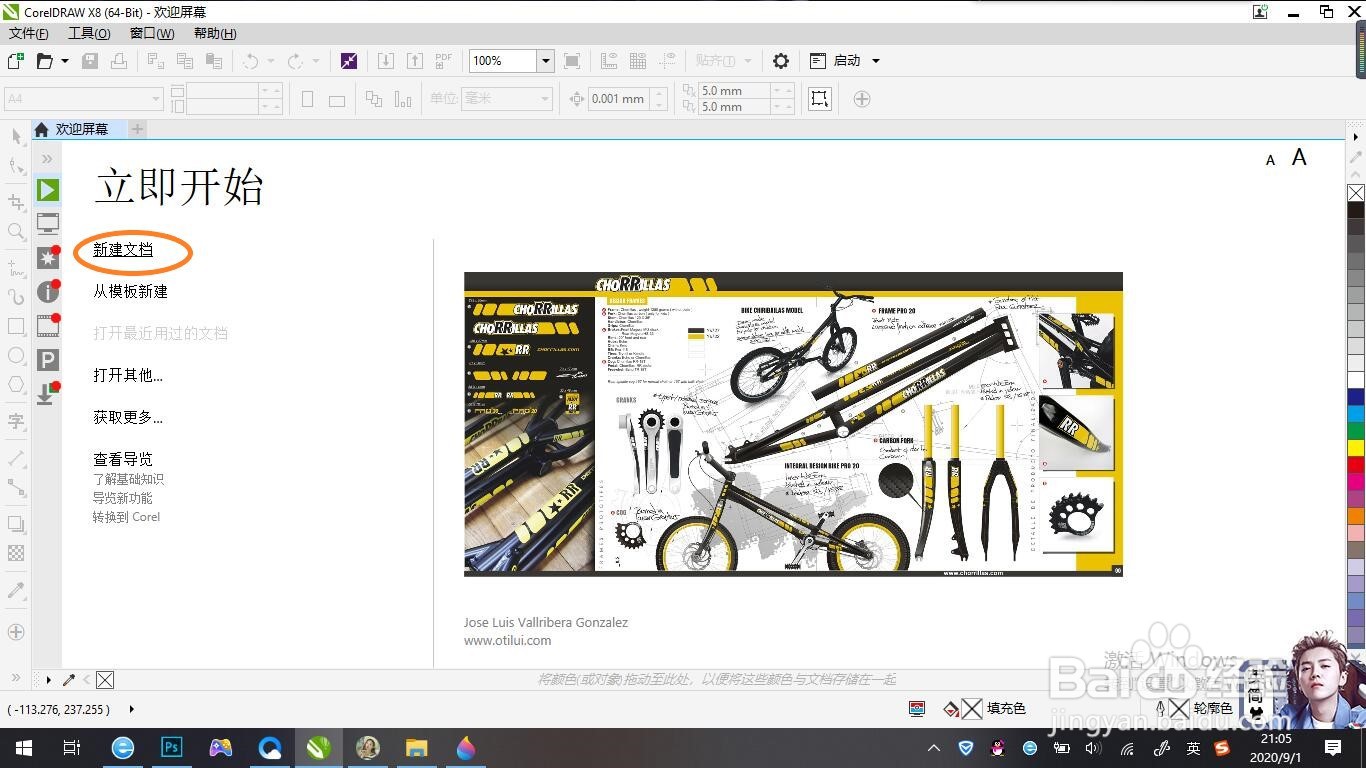Open the 工具(O) menu
This screenshot has width=1366, height=768.
pos(89,33)
